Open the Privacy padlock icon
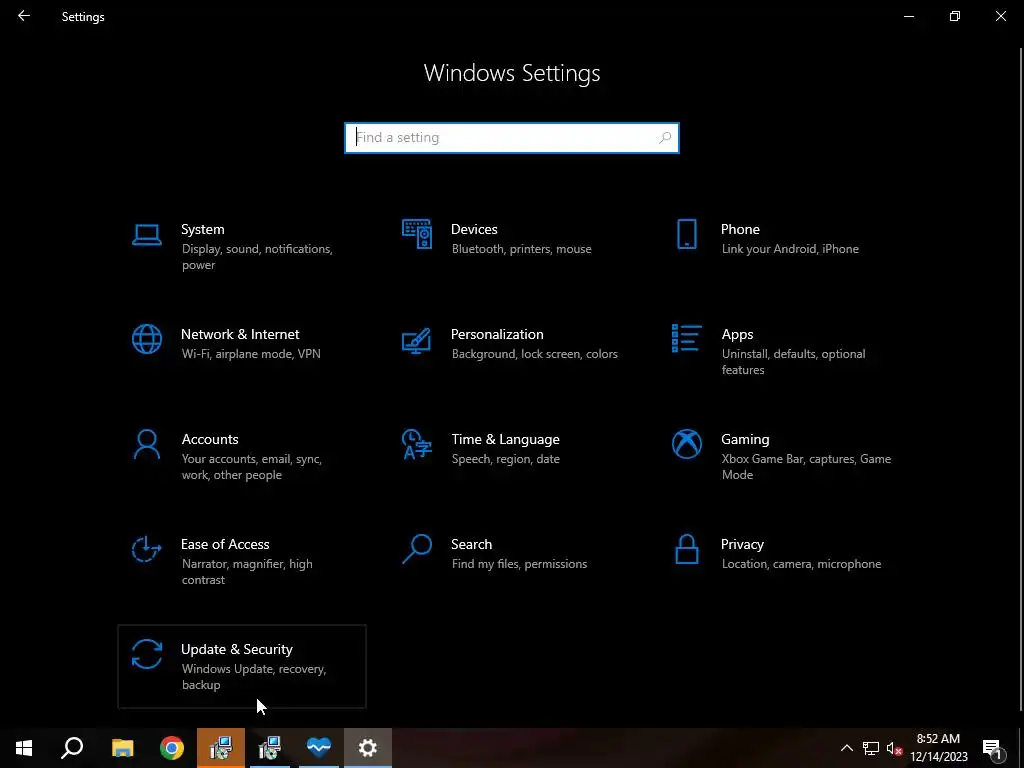This screenshot has width=1024, height=768. (x=686, y=549)
